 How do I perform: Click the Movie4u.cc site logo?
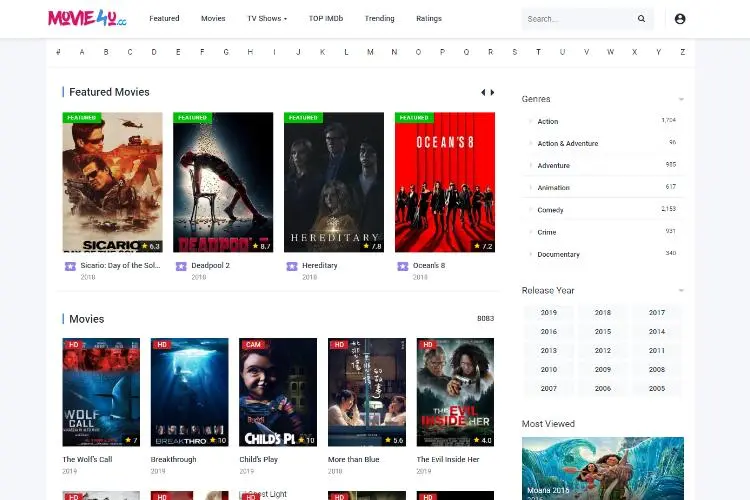[87, 18]
